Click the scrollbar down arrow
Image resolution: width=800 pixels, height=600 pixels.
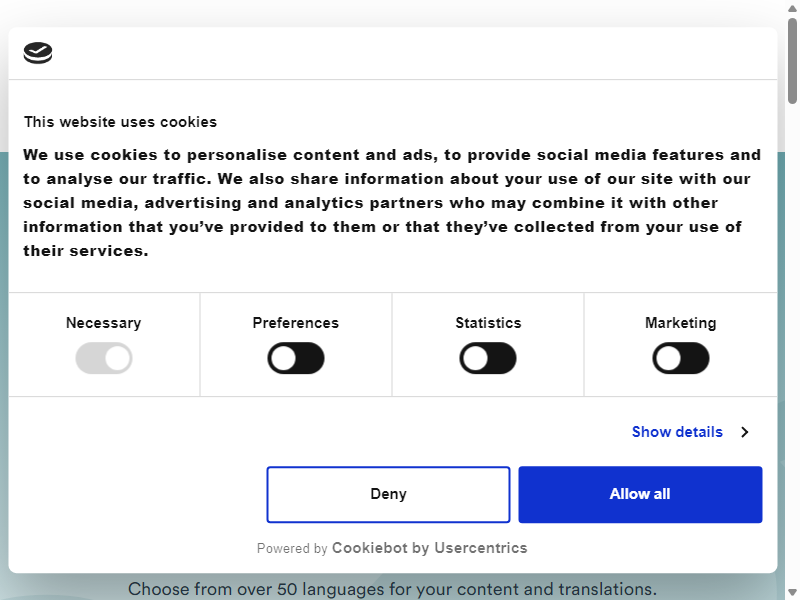pyautogui.click(x=792, y=592)
